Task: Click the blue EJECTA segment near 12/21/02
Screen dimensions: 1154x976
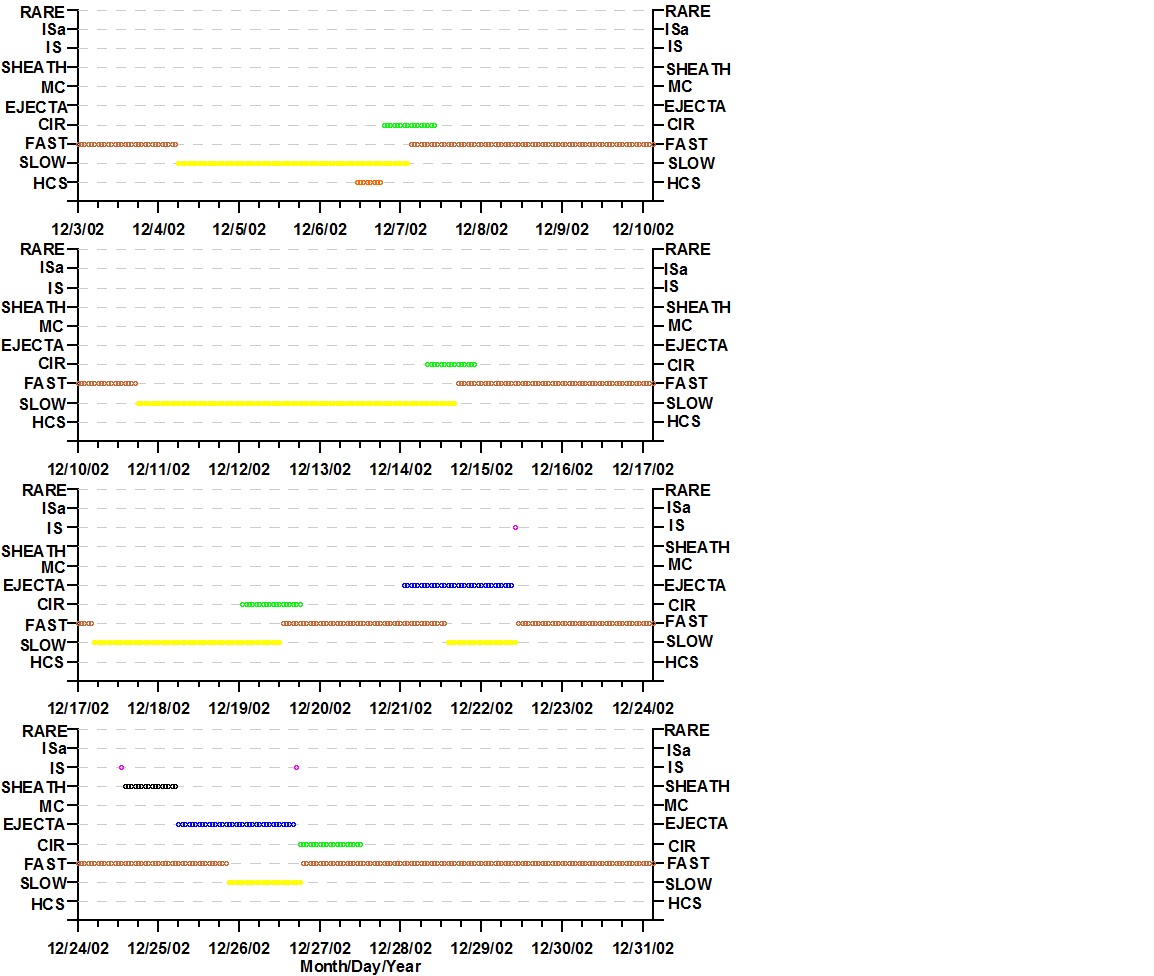Action: 458,586
